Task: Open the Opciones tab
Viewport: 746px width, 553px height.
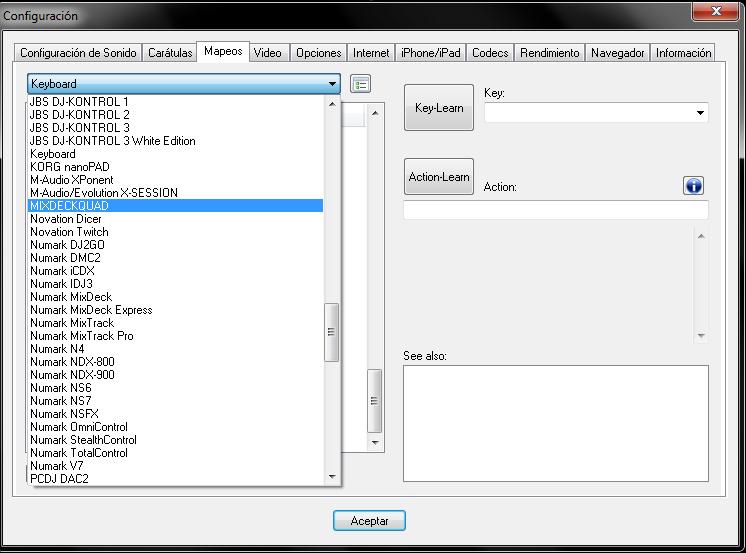Action: pos(318,53)
